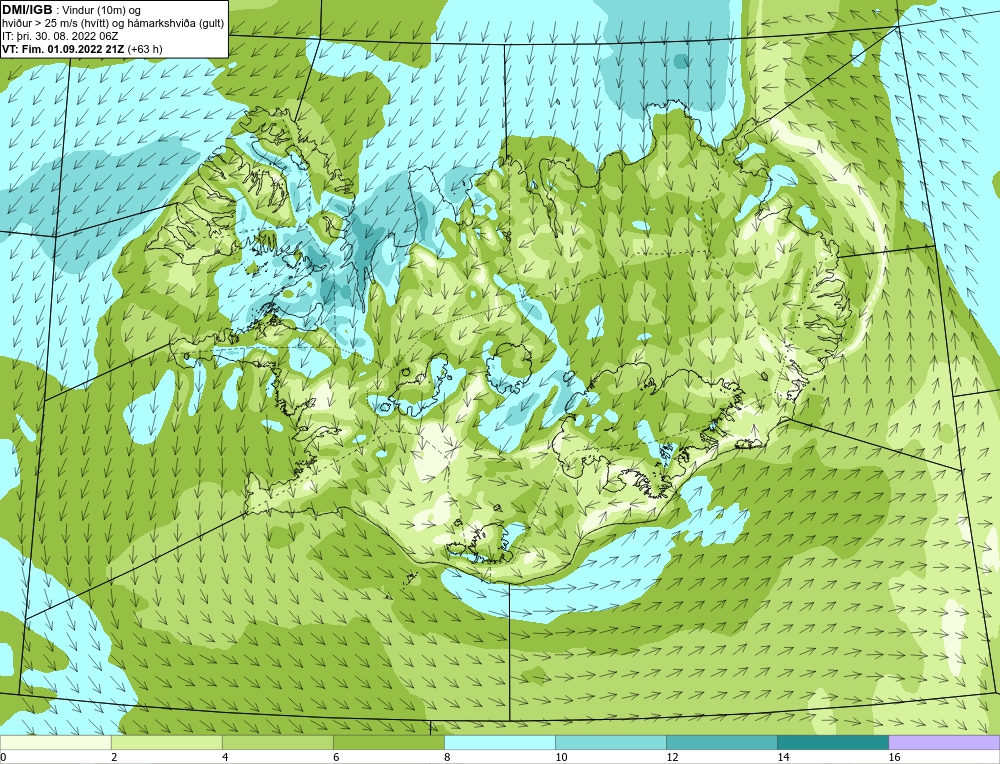Click the purple swatch above 16 m/s
Viewport: 1000px width, 764px height.
pos(944,743)
